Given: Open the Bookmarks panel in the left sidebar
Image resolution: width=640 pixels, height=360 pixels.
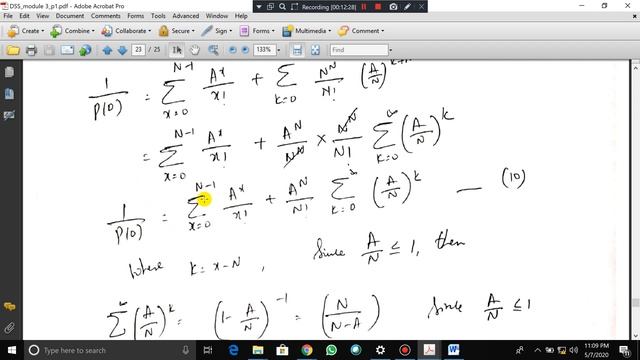Looking at the screenshot, I should (9, 94).
